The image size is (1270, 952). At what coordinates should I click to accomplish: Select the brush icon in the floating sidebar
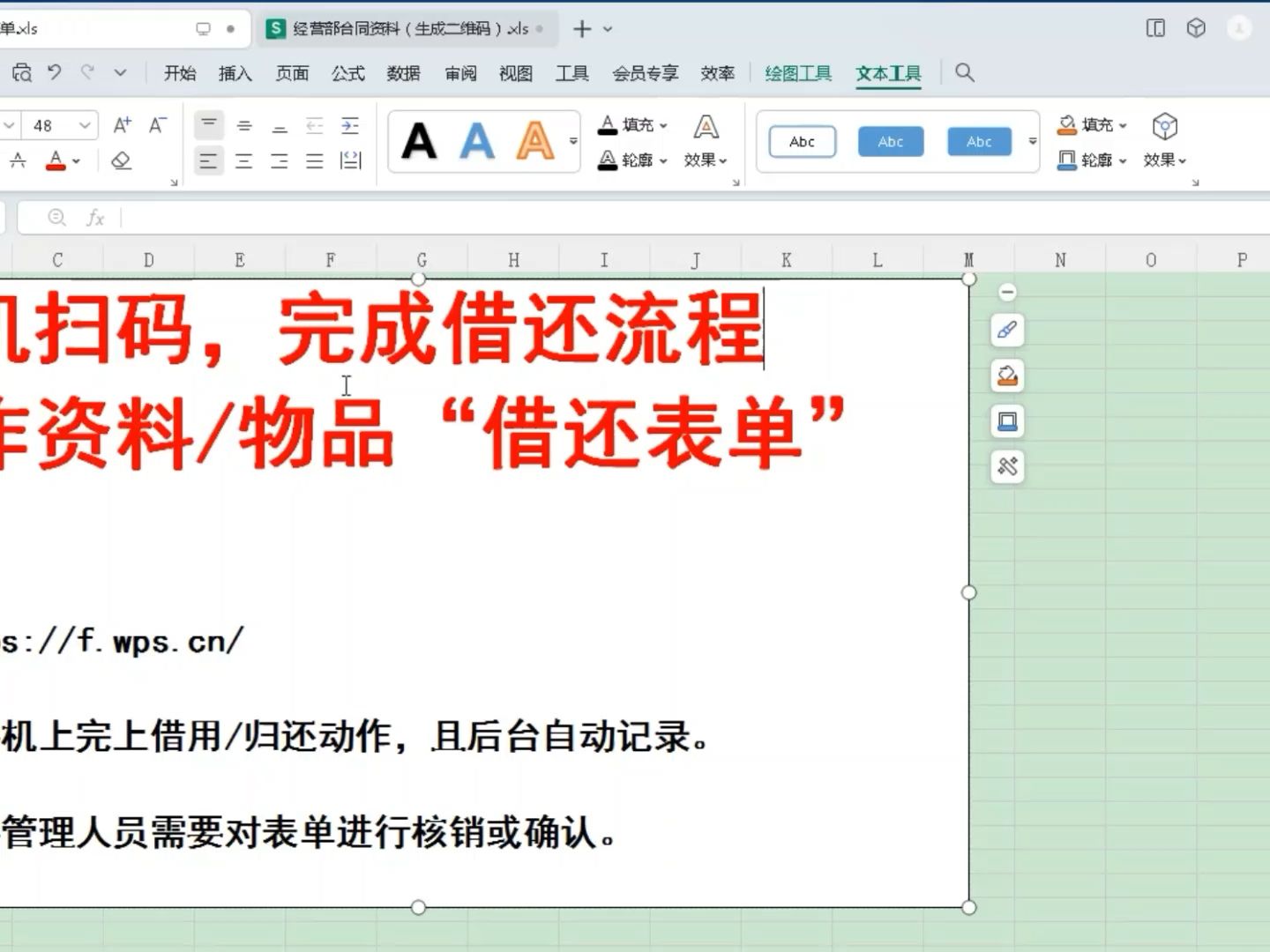coord(1007,331)
